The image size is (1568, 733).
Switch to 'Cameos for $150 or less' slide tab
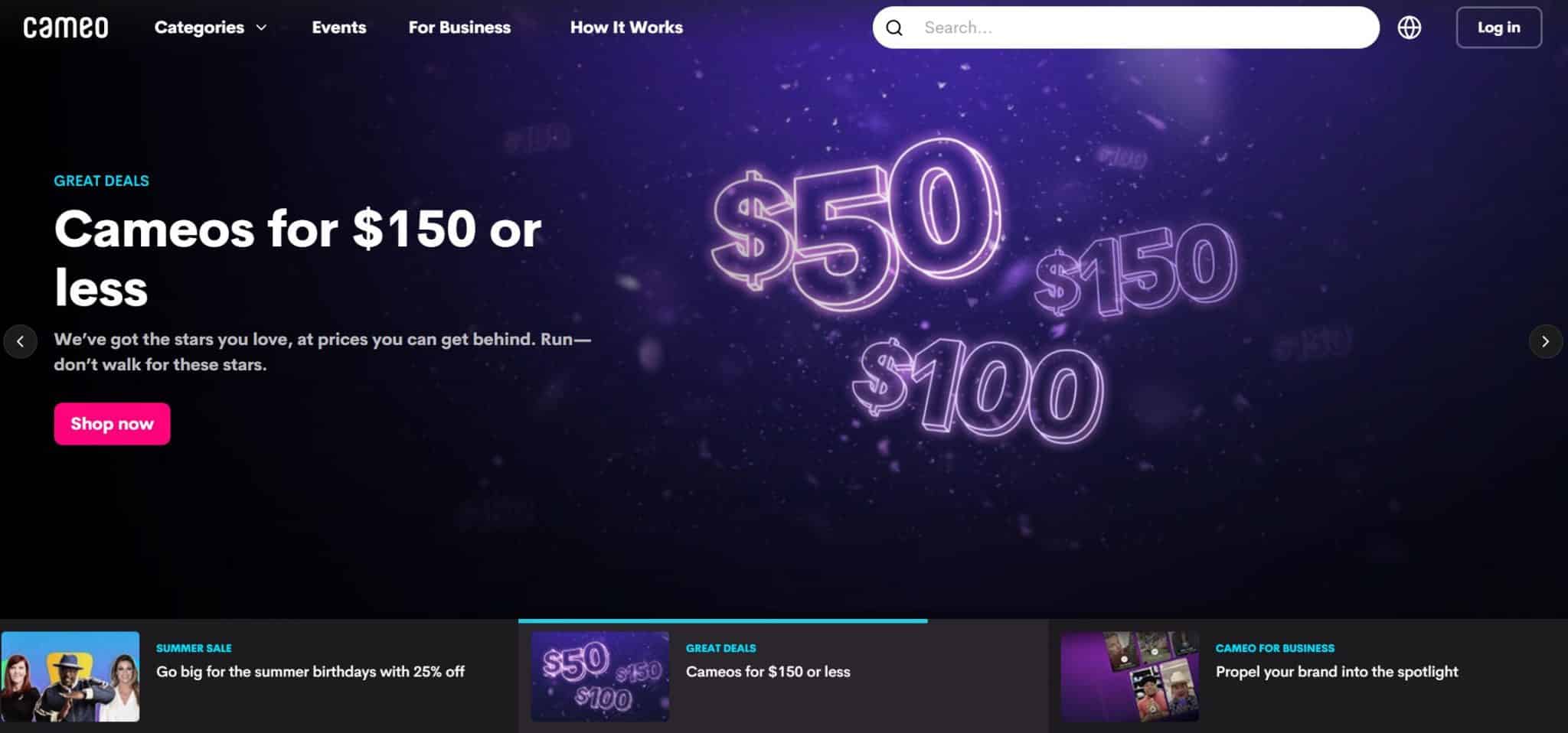tap(768, 672)
